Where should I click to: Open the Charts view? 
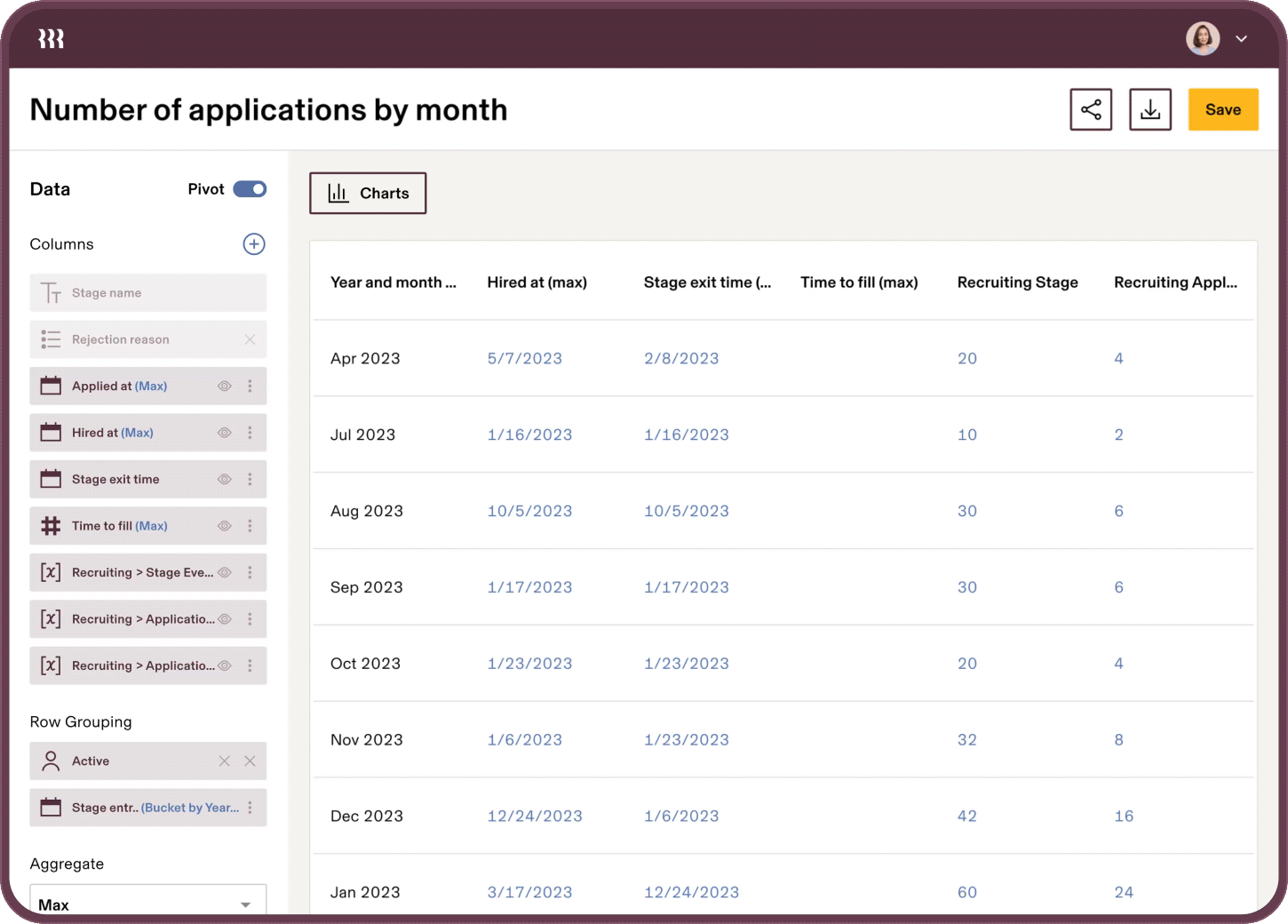pos(368,193)
